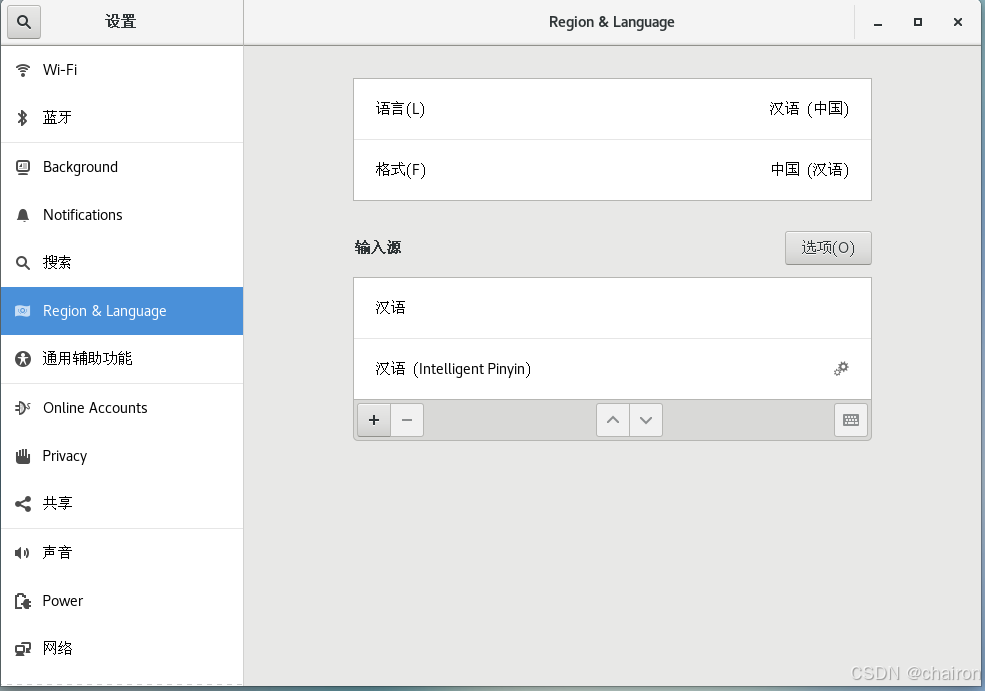Click the Online Accounts icon
The height and width of the screenshot is (691, 985).
(x=23, y=408)
